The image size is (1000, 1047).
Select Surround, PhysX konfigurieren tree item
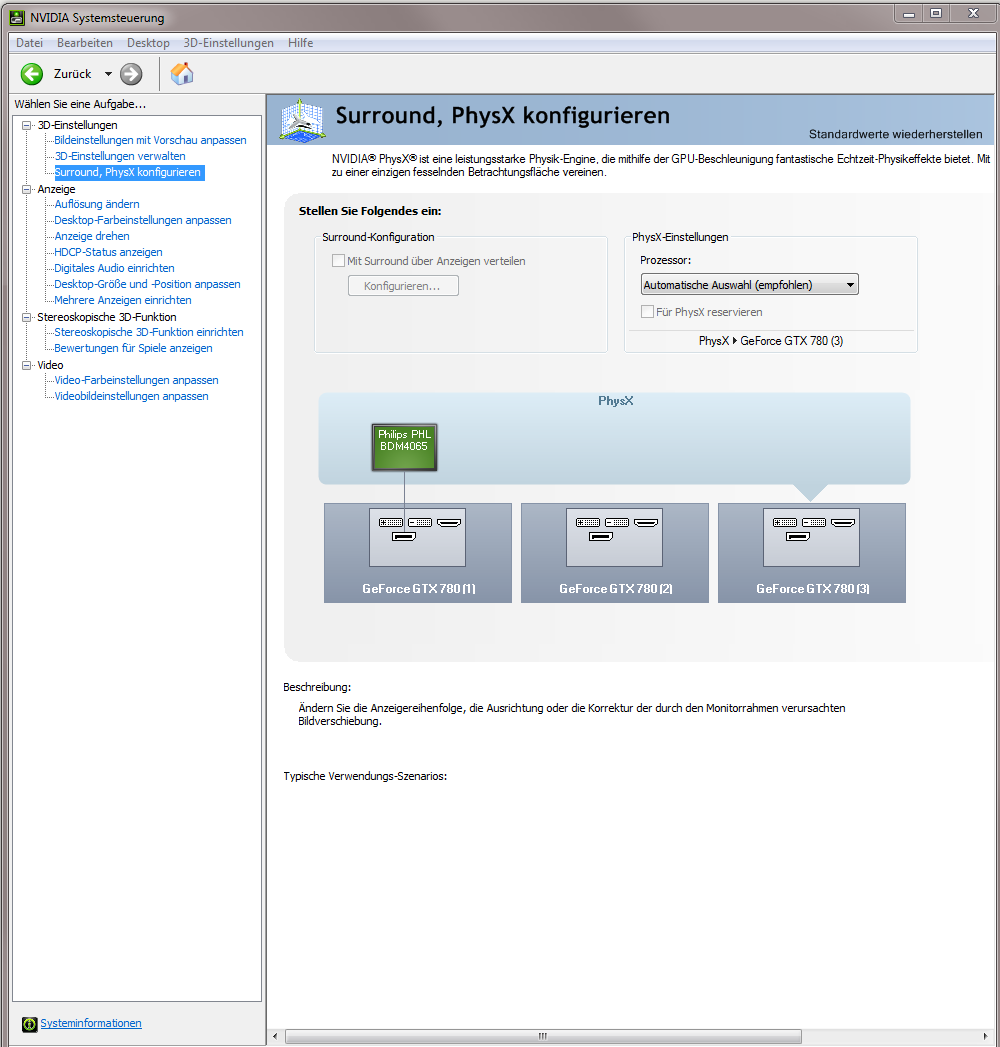128,172
